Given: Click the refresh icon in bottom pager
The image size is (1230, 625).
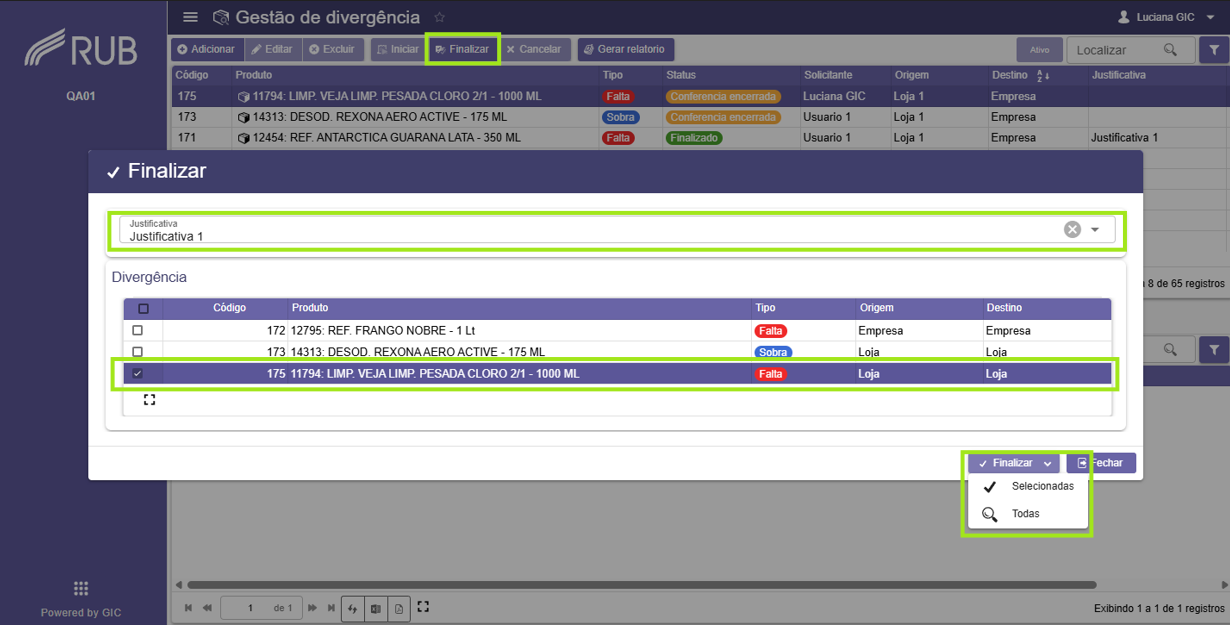Looking at the screenshot, I should pos(352,608).
